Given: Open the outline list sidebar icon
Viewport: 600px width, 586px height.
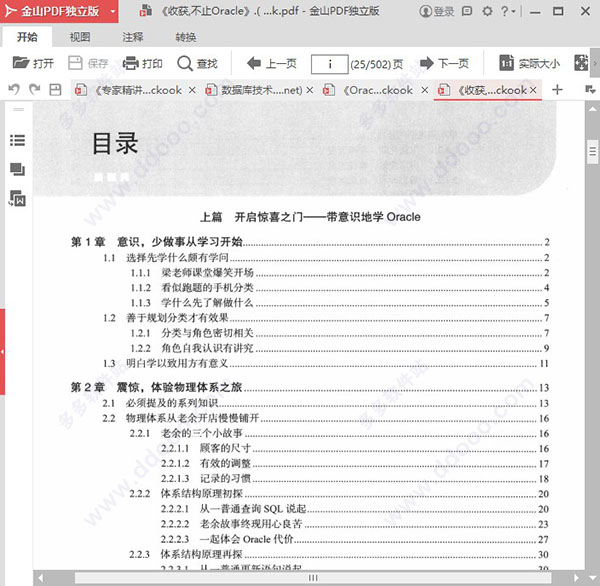Looking at the screenshot, I should (x=18, y=140).
